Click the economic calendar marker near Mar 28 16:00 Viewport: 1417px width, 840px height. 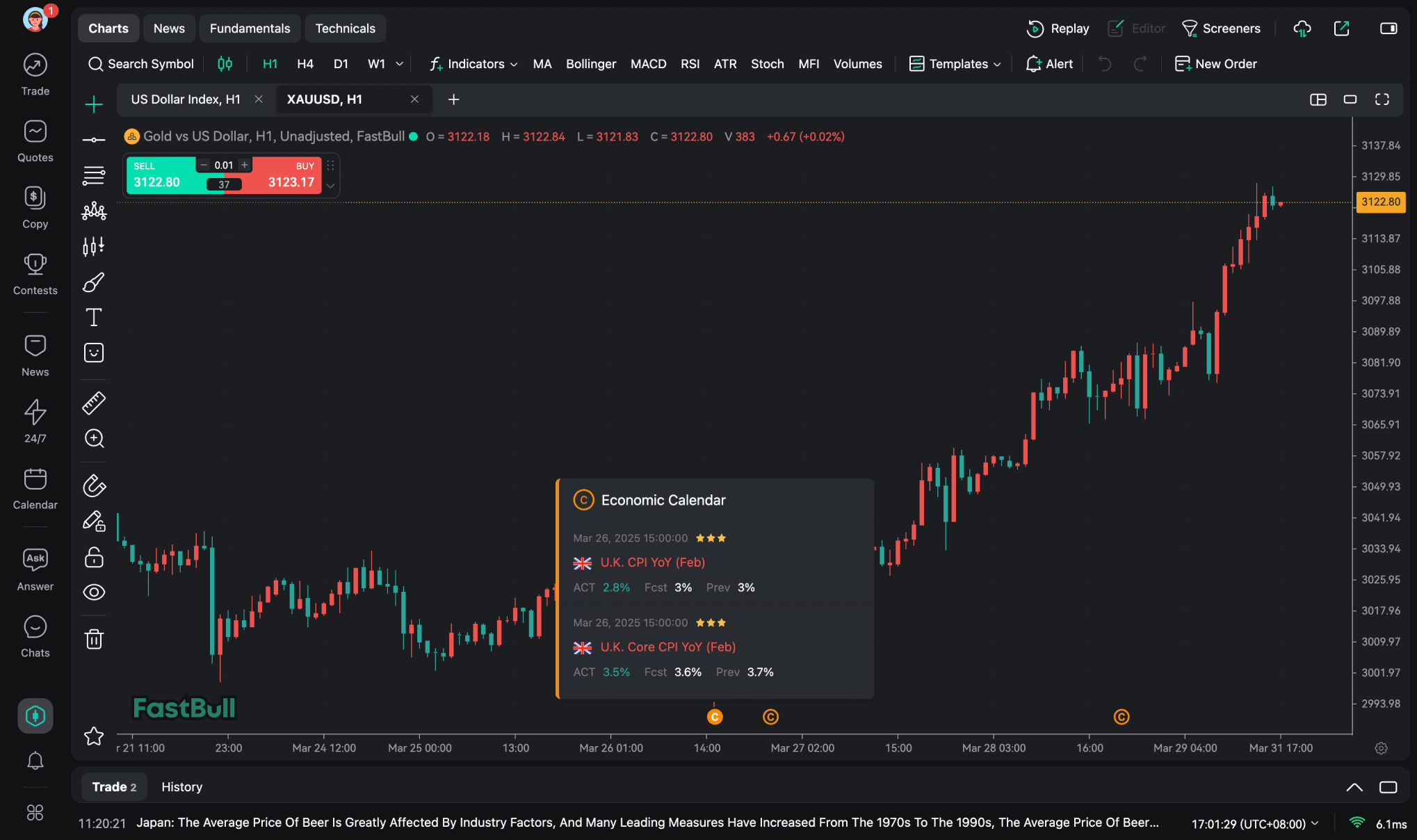(x=1121, y=717)
